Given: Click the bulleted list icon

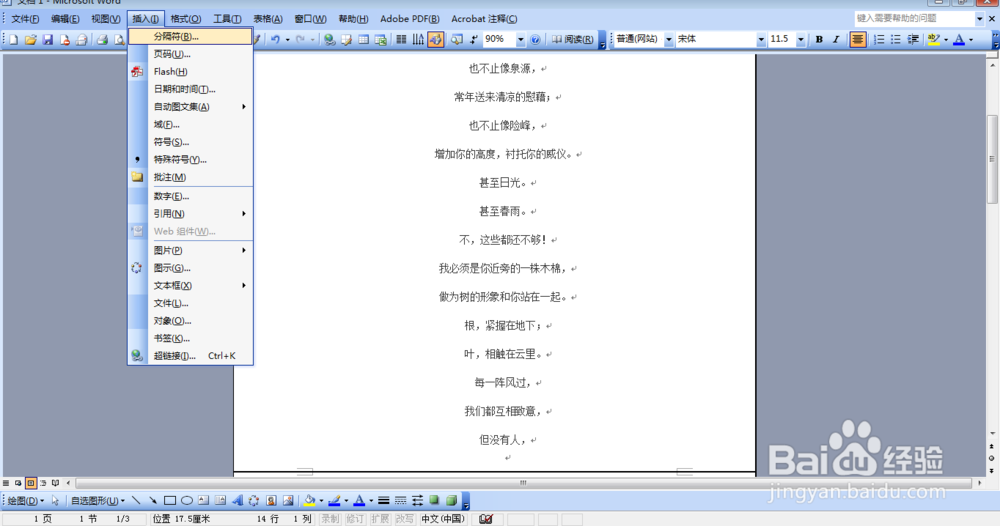Looking at the screenshot, I should 896,40.
